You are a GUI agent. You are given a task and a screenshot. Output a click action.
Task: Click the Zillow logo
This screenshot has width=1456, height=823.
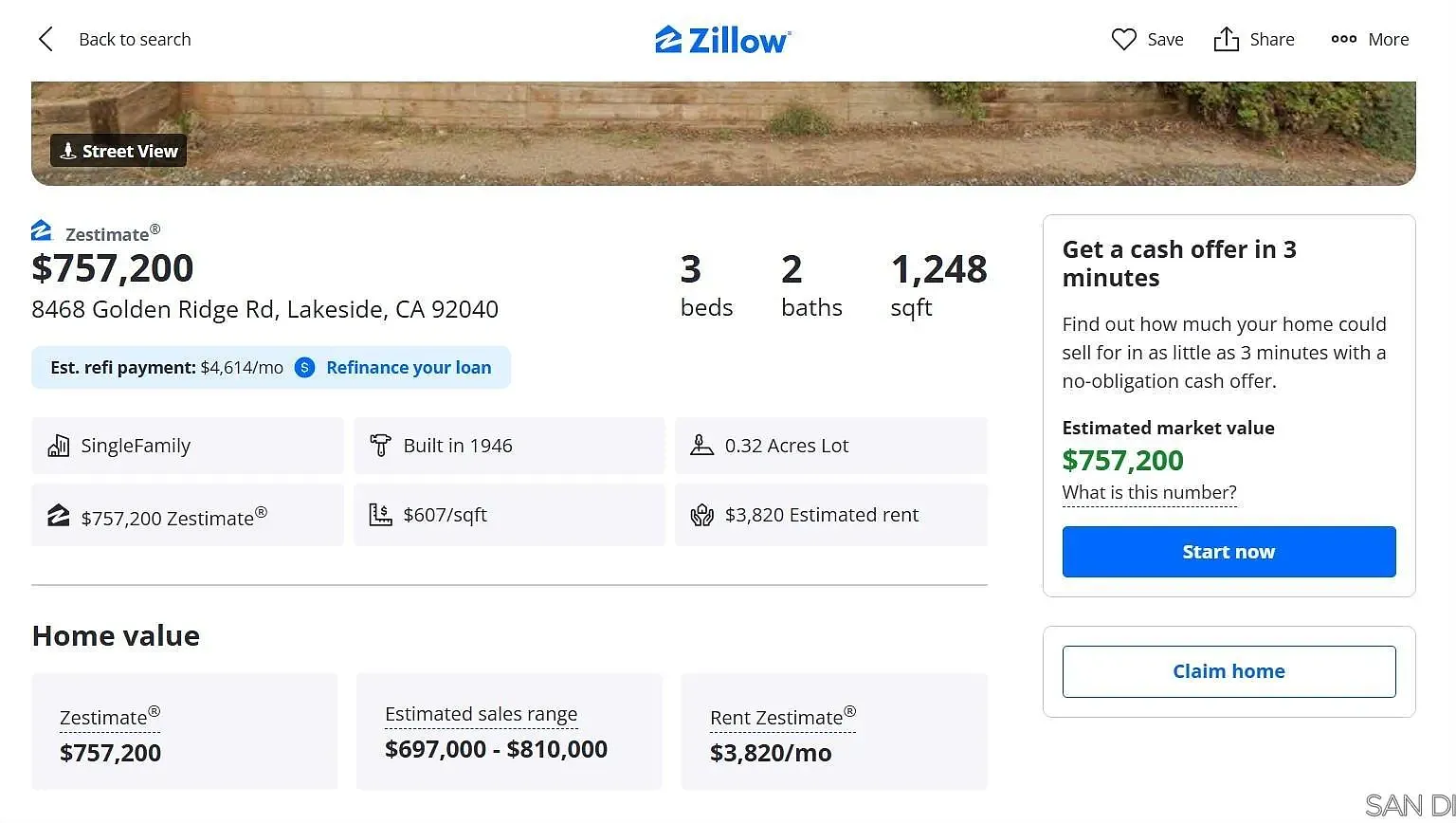click(722, 40)
